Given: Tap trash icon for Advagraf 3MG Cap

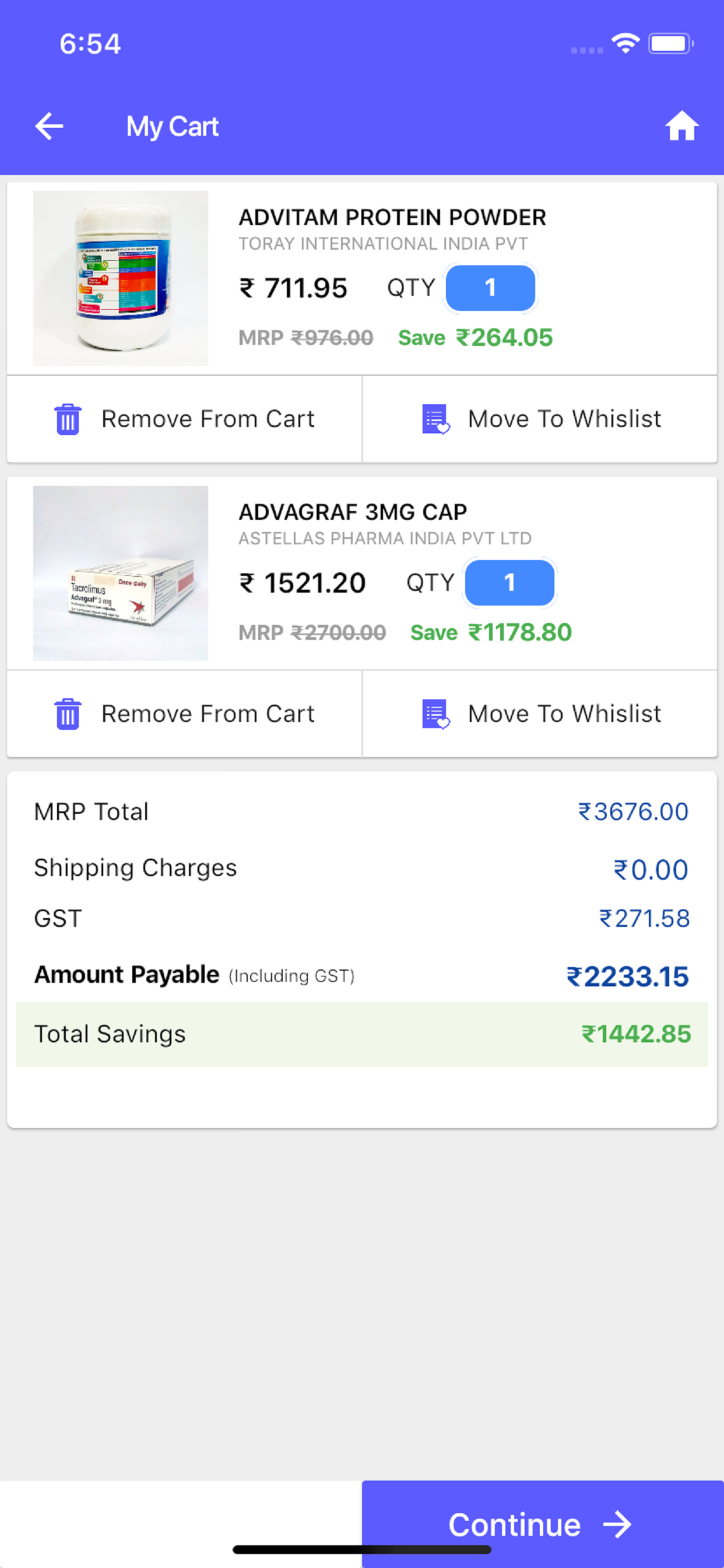Looking at the screenshot, I should (x=68, y=714).
